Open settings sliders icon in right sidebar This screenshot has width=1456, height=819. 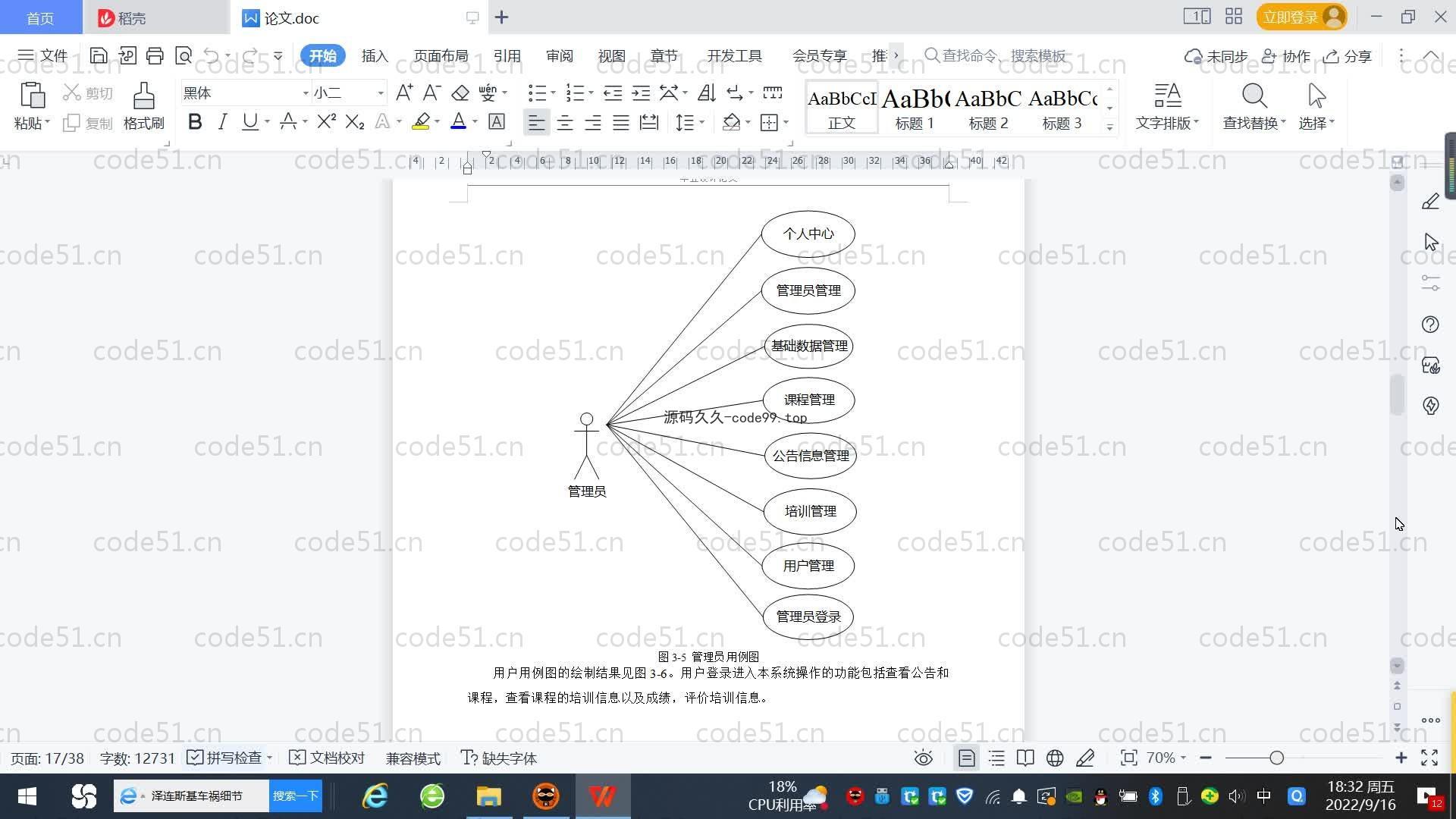1431,283
